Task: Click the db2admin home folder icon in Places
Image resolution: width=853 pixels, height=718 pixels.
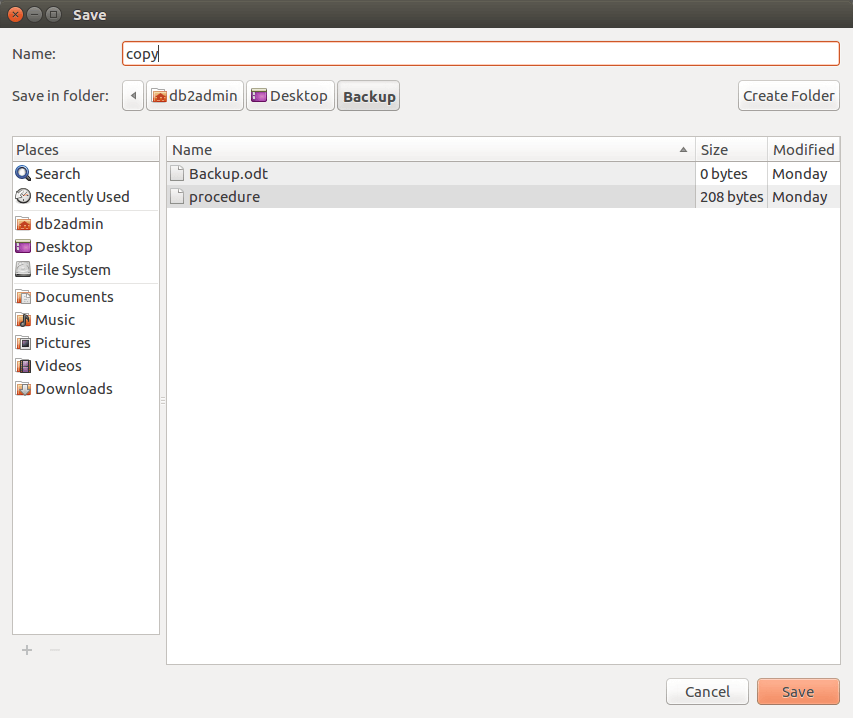Action: [x=24, y=224]
